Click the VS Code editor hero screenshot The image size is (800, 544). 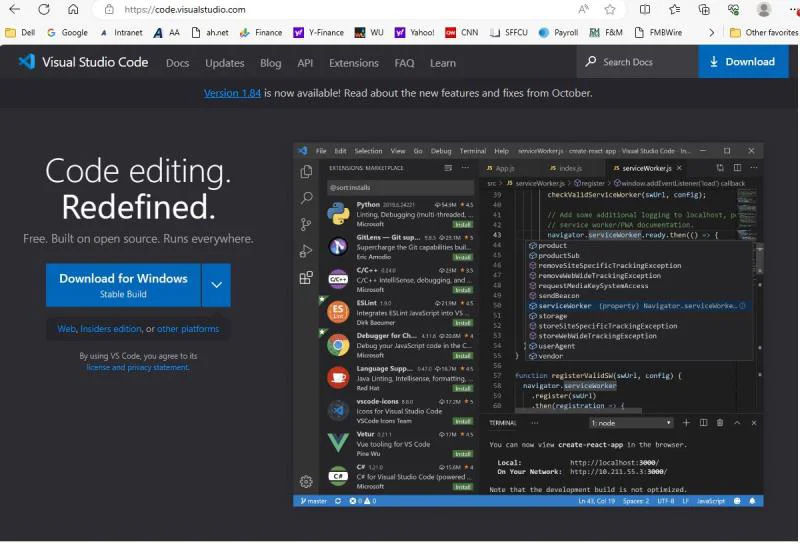point(528,325)
